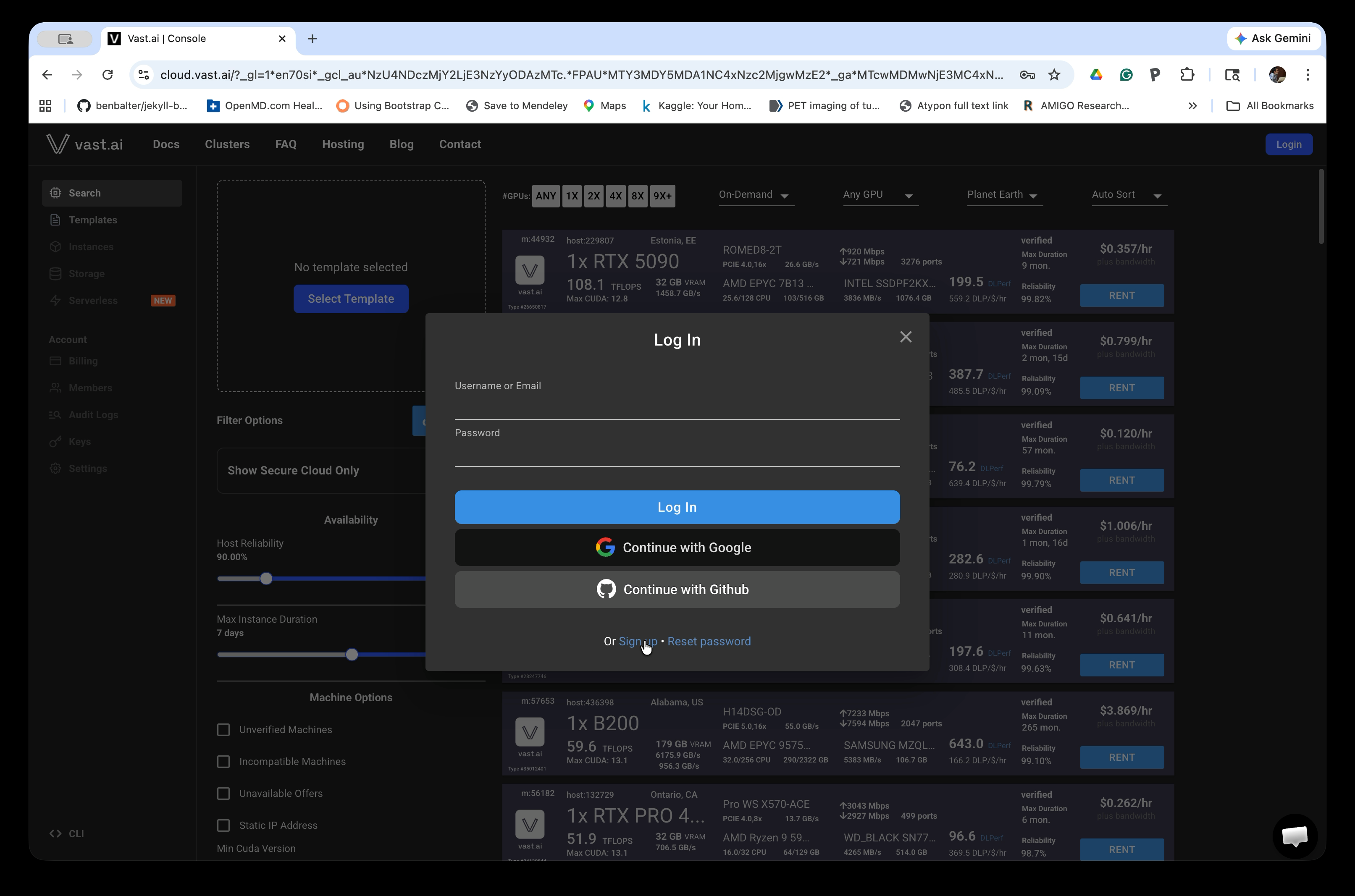Expand the On-Demand dropdown

click(x=756, y=195)
